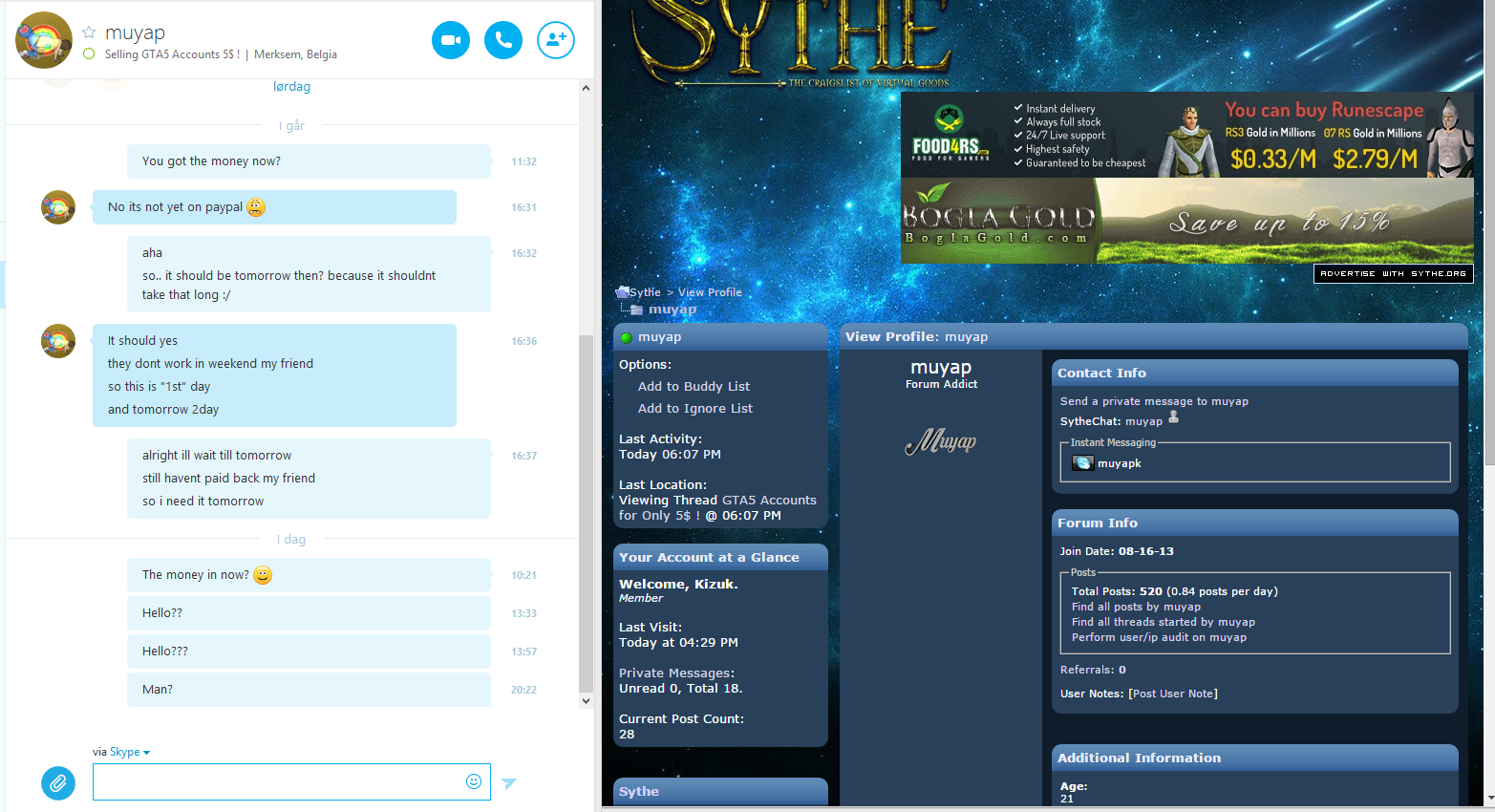Perform user/ip audit on muyap

(x=1159, y=637)
